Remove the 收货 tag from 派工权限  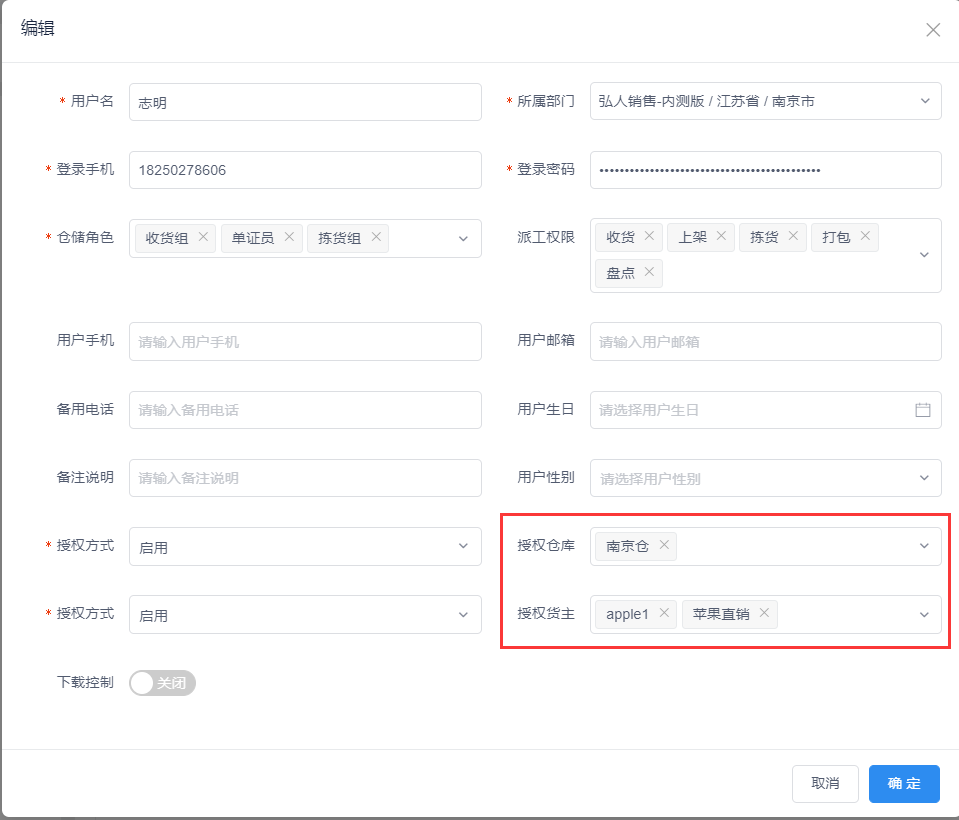pyautogui.click(x=650, y=235)
